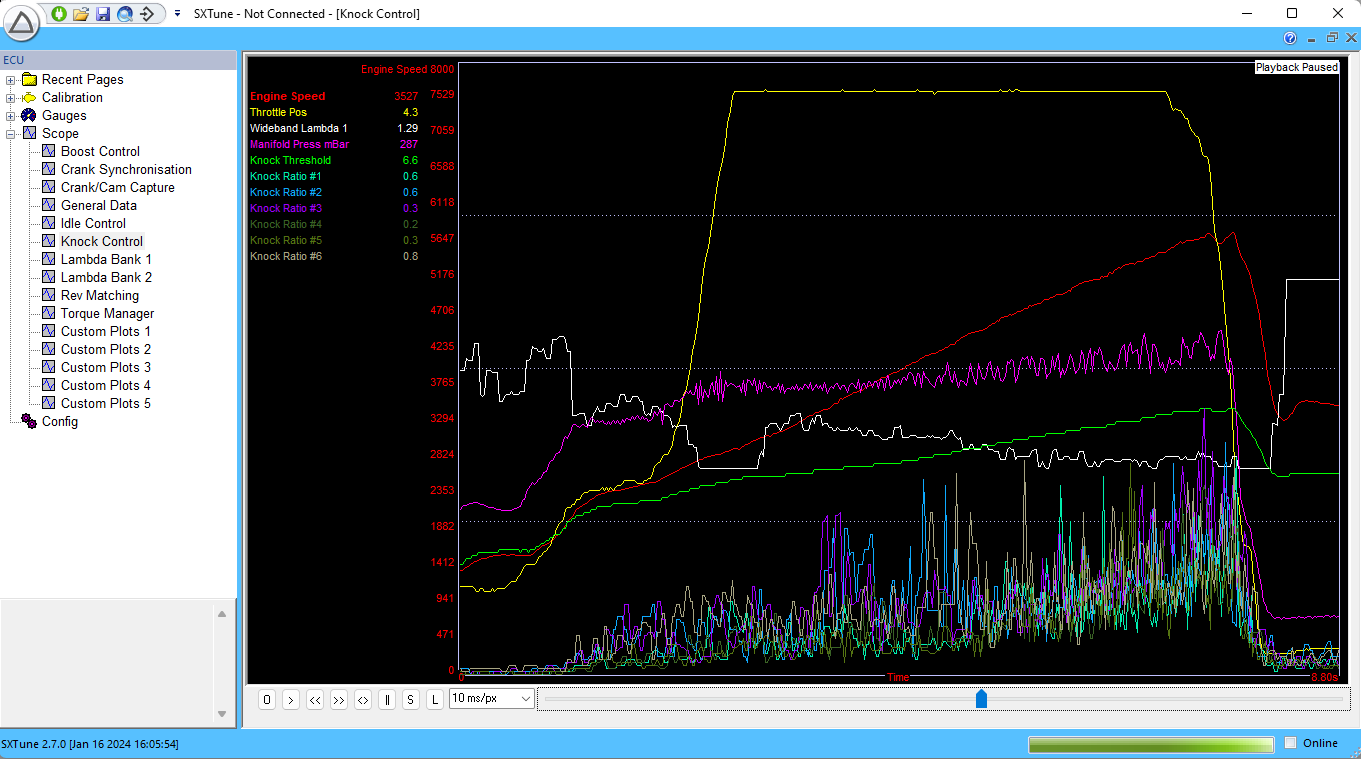
Task: Select the Knock Control tree item
Action: coord(101,242)
